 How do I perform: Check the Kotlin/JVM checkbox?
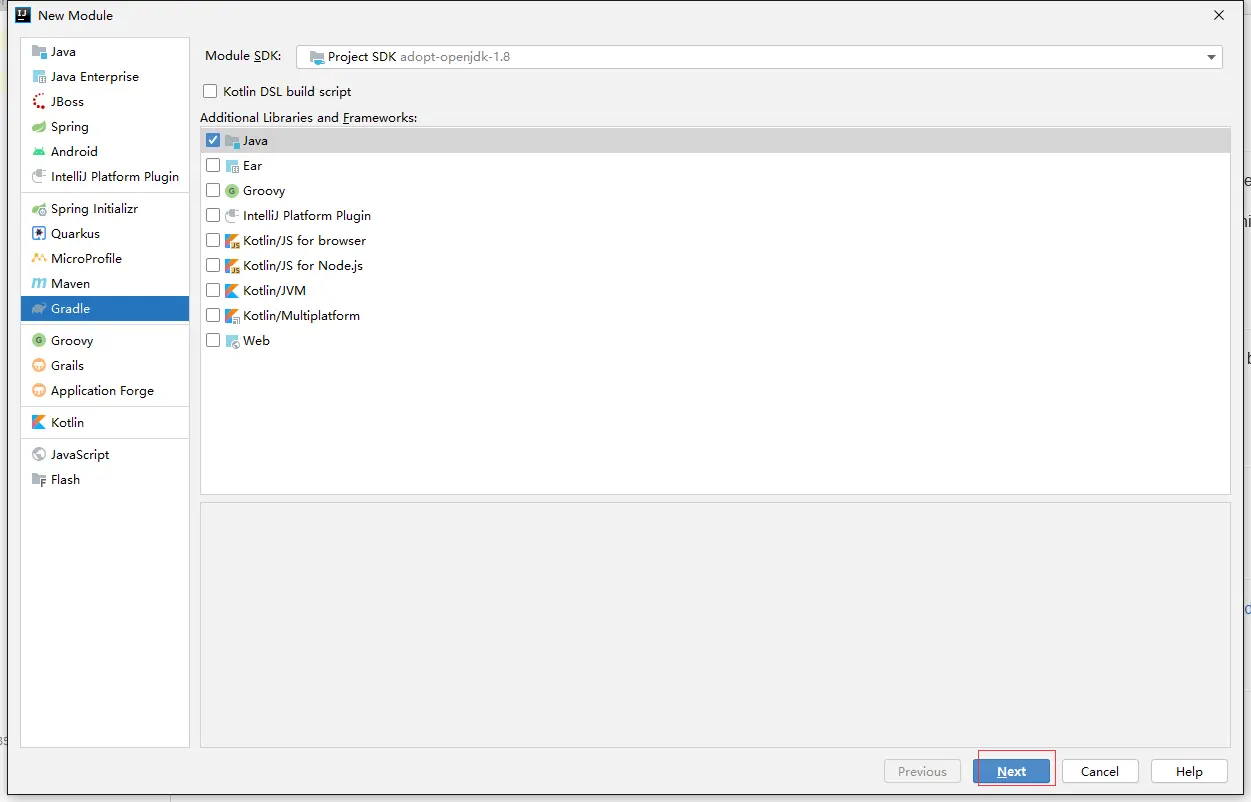click(213, 291)
